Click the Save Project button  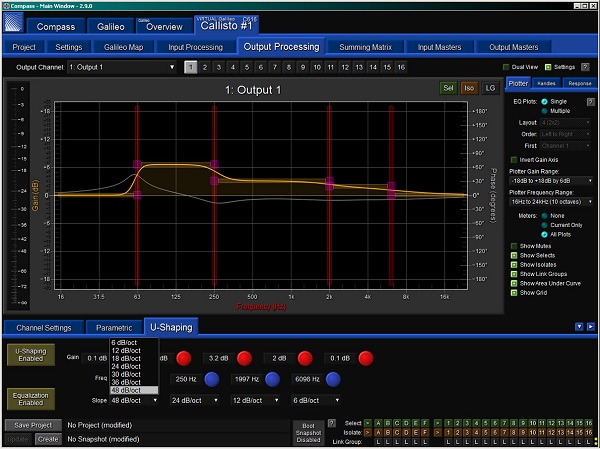coord(33,425)
